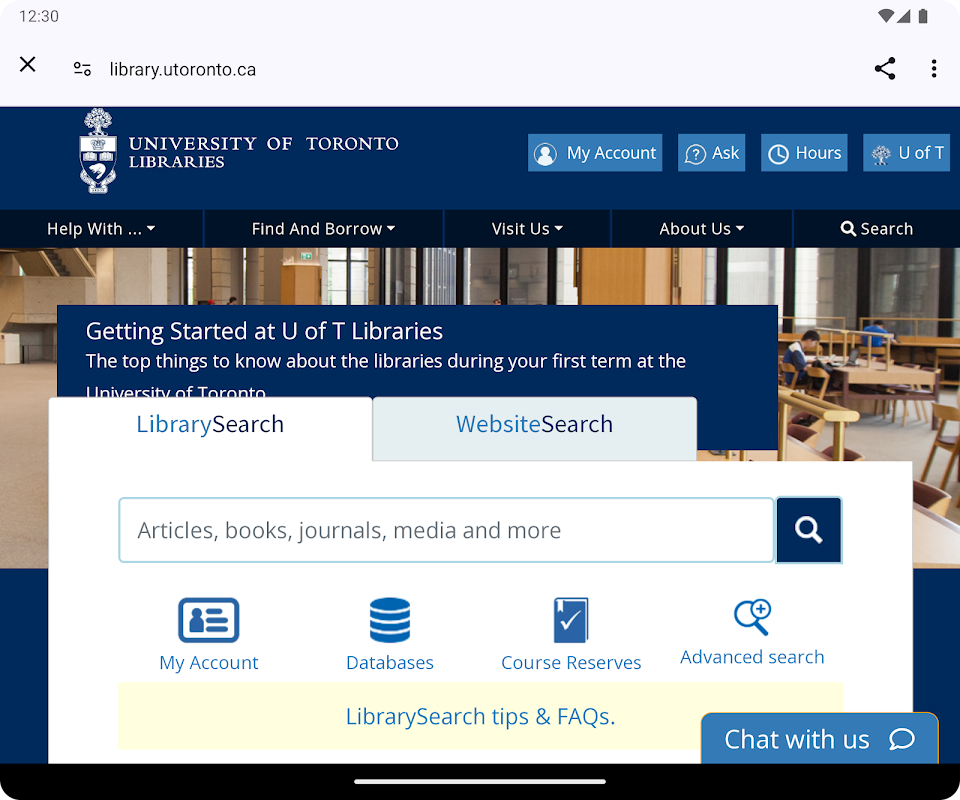Viewport: 960px width, 800px height.
Task: Focus the articles, books, journals search field
Action: 446,530
